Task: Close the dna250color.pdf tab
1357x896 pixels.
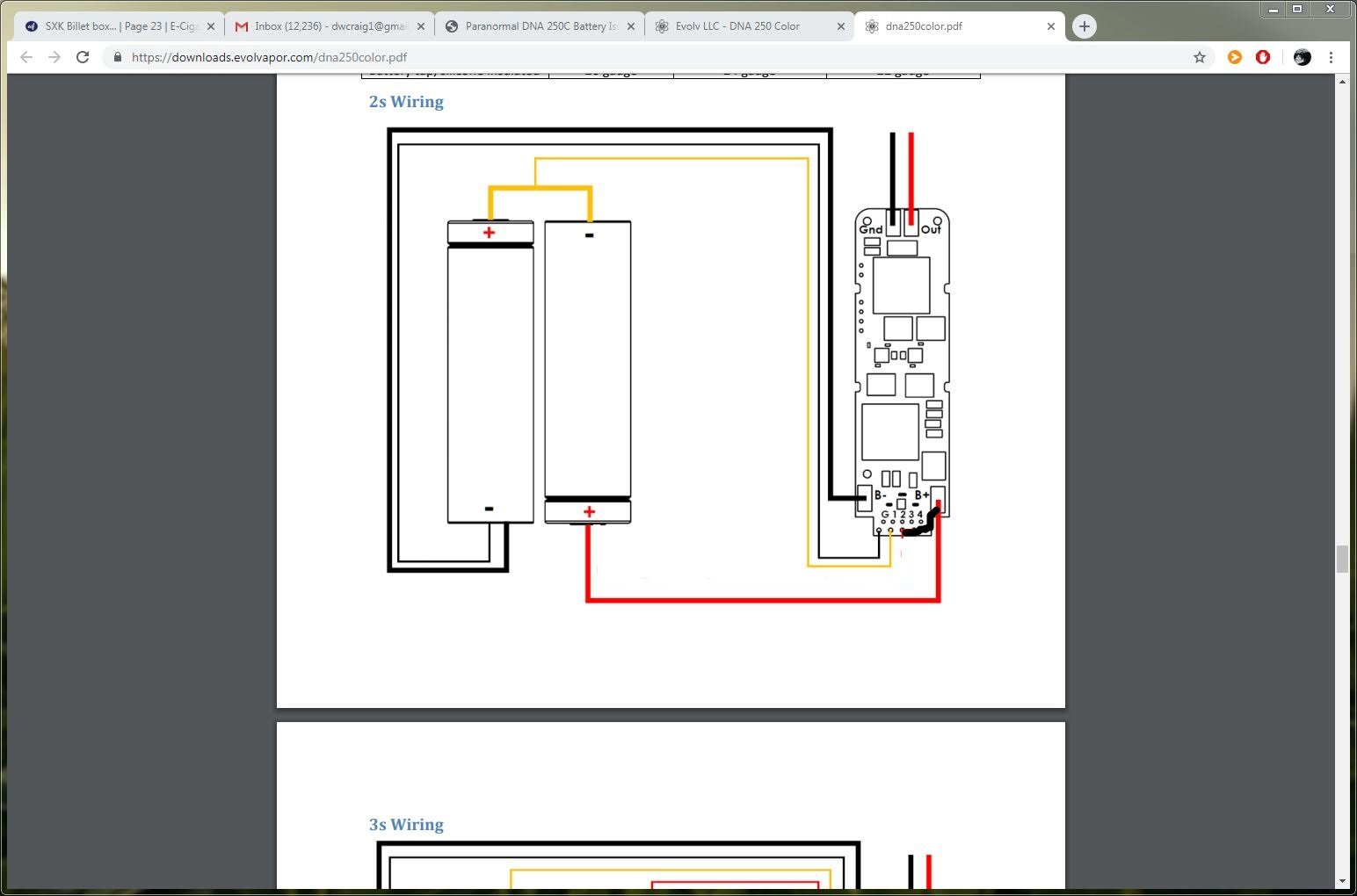Action: click(1051, 26)
